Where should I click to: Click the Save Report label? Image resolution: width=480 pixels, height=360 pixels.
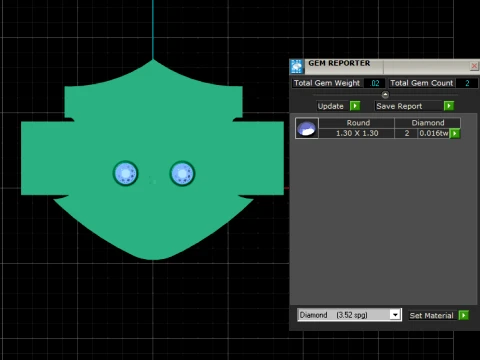399,106
